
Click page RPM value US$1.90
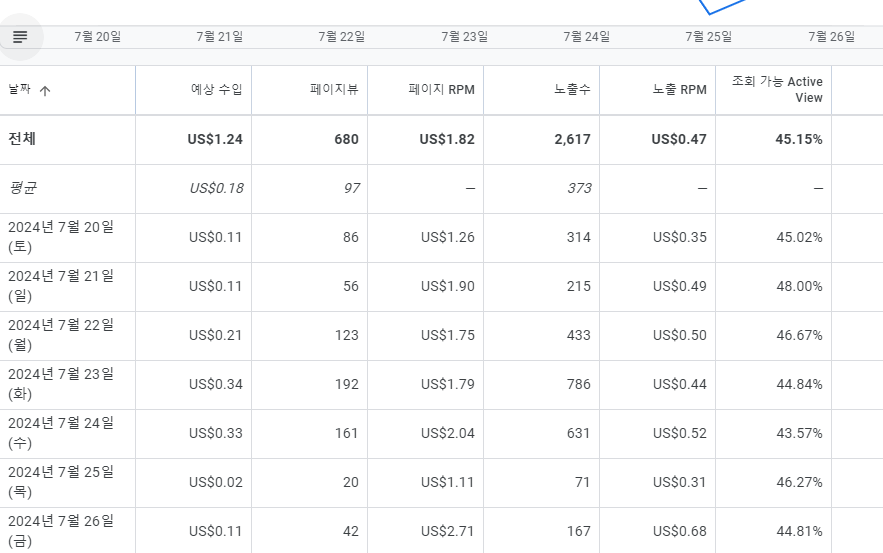(x=448, y=286)
